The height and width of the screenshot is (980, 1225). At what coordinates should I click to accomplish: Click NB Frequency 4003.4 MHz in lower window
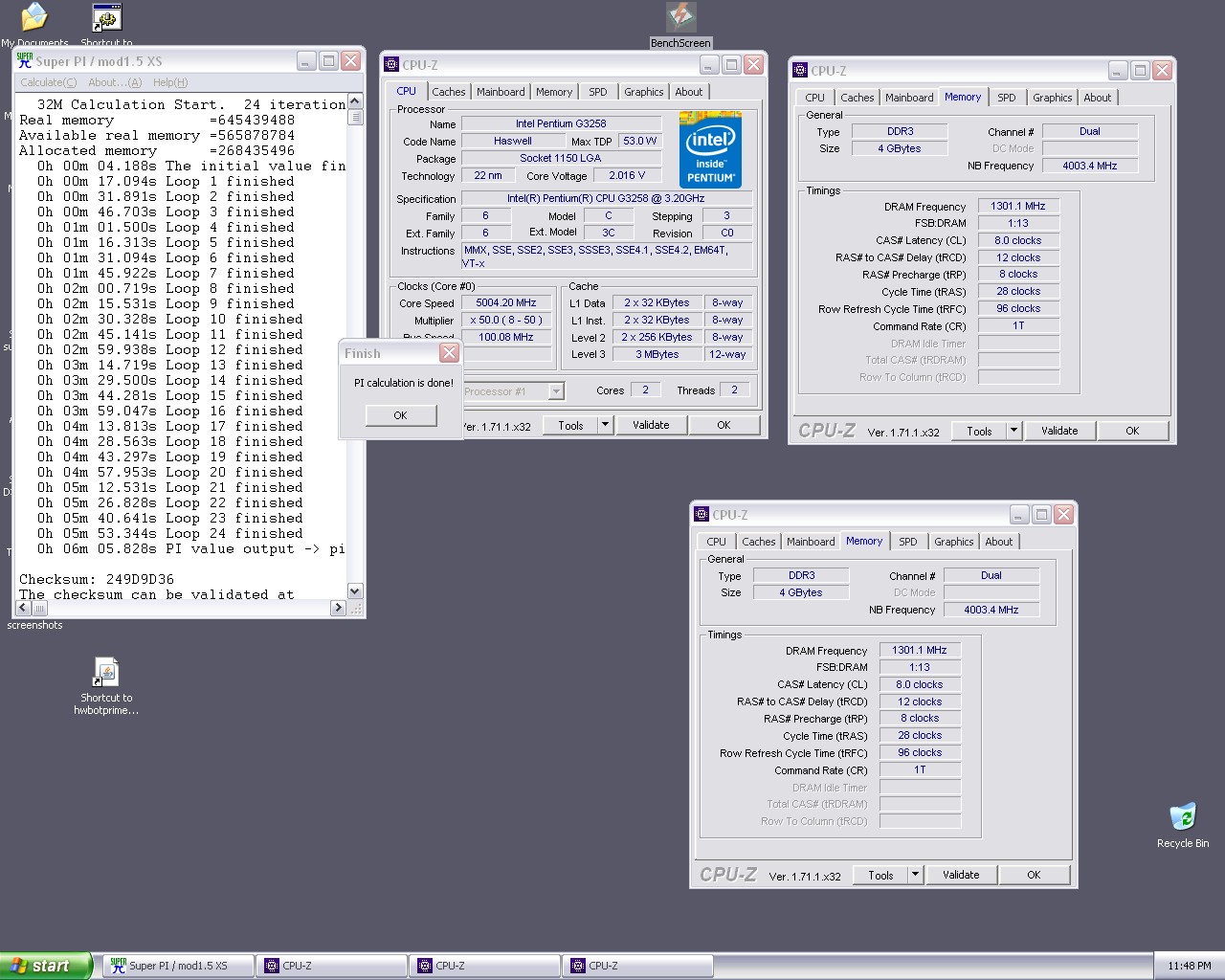[991, 610]
